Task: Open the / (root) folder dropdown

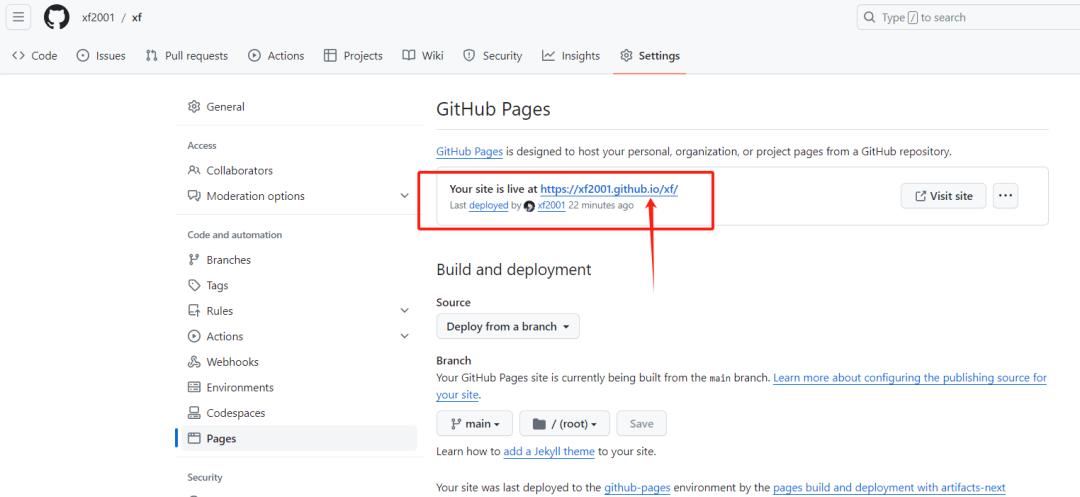Action: (x=564, y=424)
